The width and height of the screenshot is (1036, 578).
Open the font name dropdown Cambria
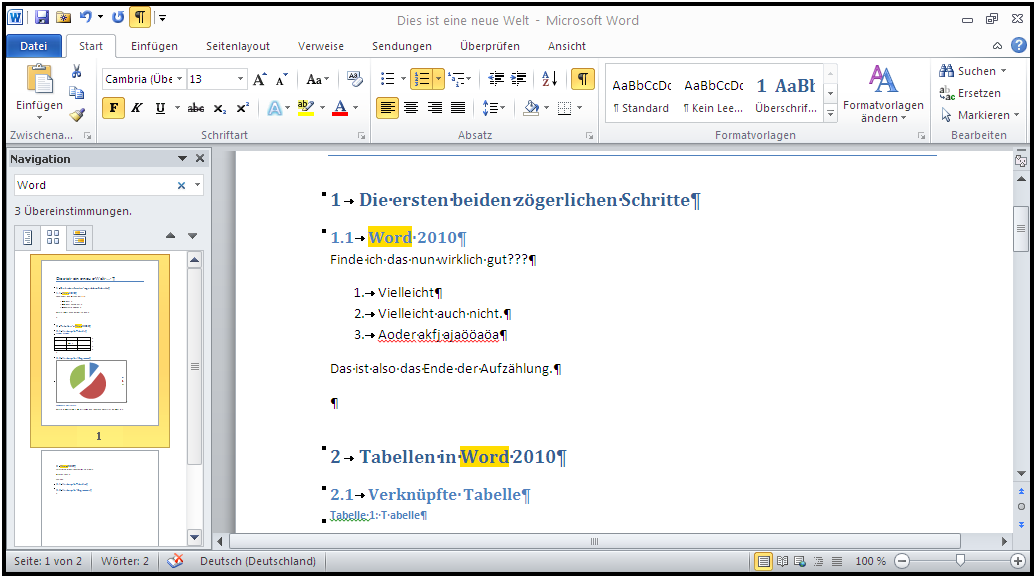coord(179,79)
